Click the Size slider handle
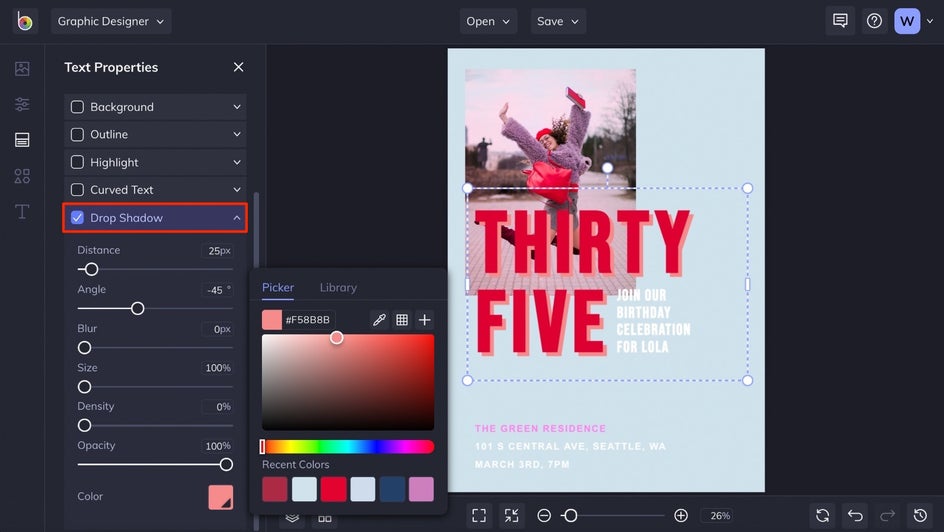The height and width of the screenshot is (532, 944). [84, 386]
